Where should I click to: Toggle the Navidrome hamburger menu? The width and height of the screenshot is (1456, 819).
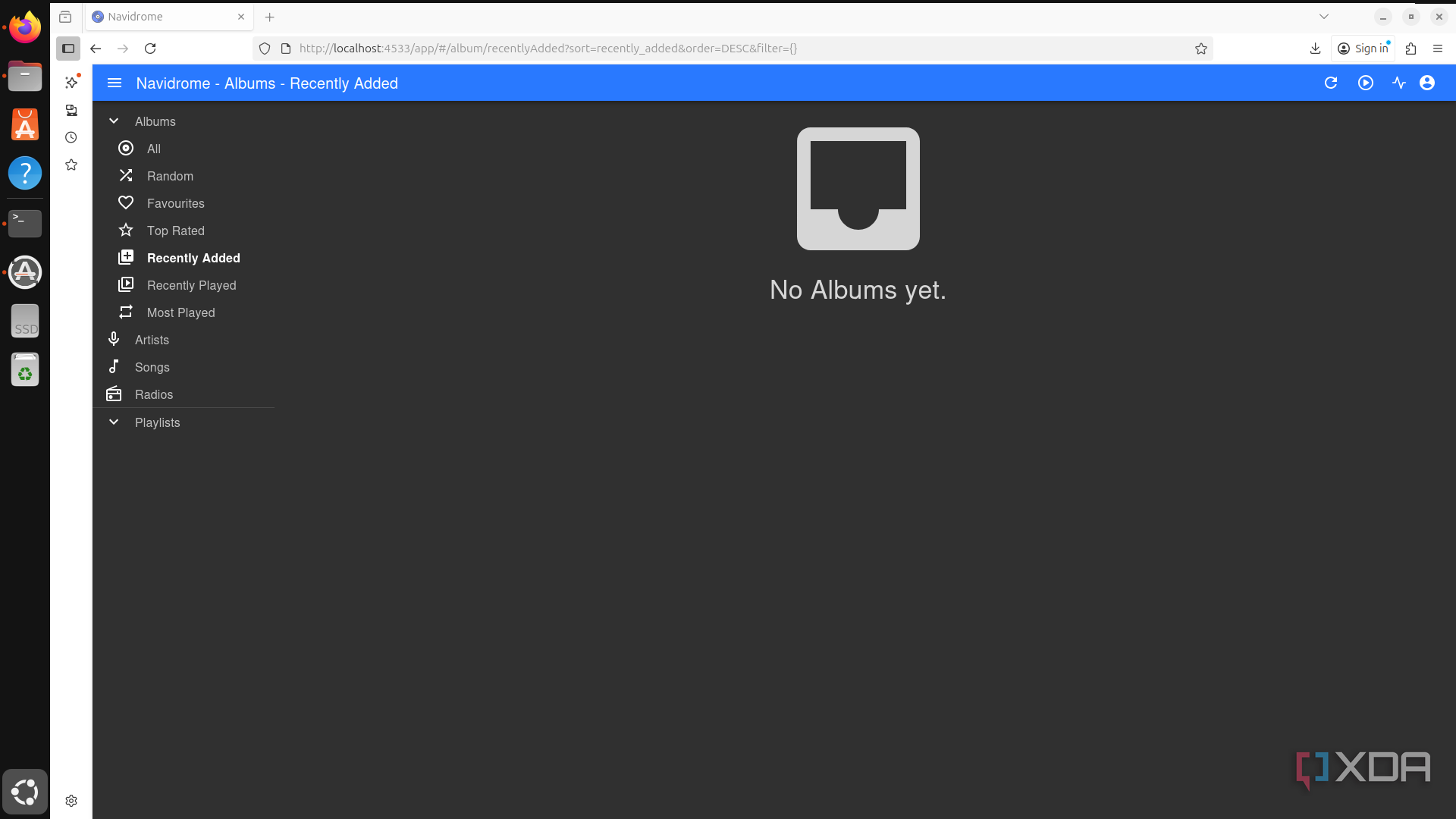pos(115,83)
